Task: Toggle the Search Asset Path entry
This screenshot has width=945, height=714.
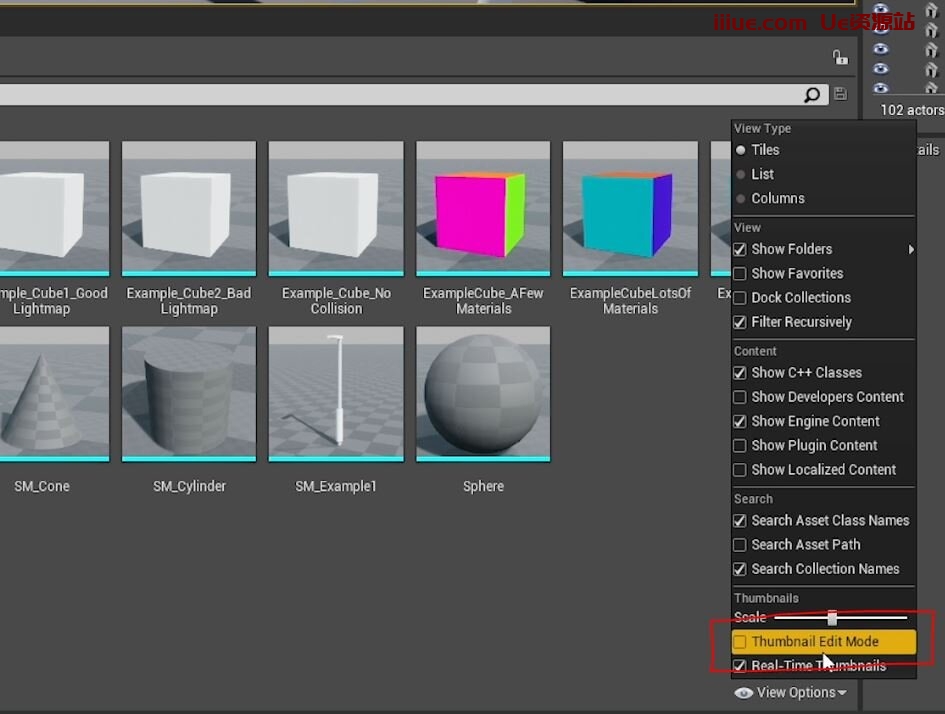Action: coord(805,545)
